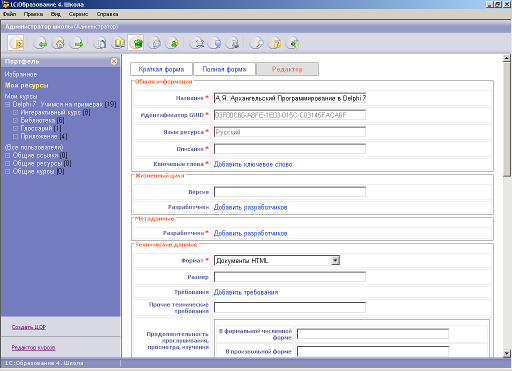
Task: Expand the Общие курсы tree node
Action: point(8,171)
